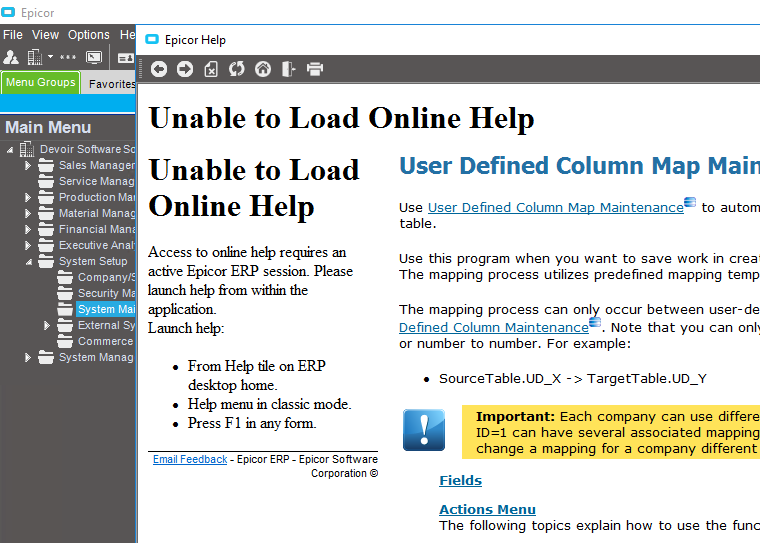Expand the Financial Management folder arrow
760x543 pixels.
28,229
